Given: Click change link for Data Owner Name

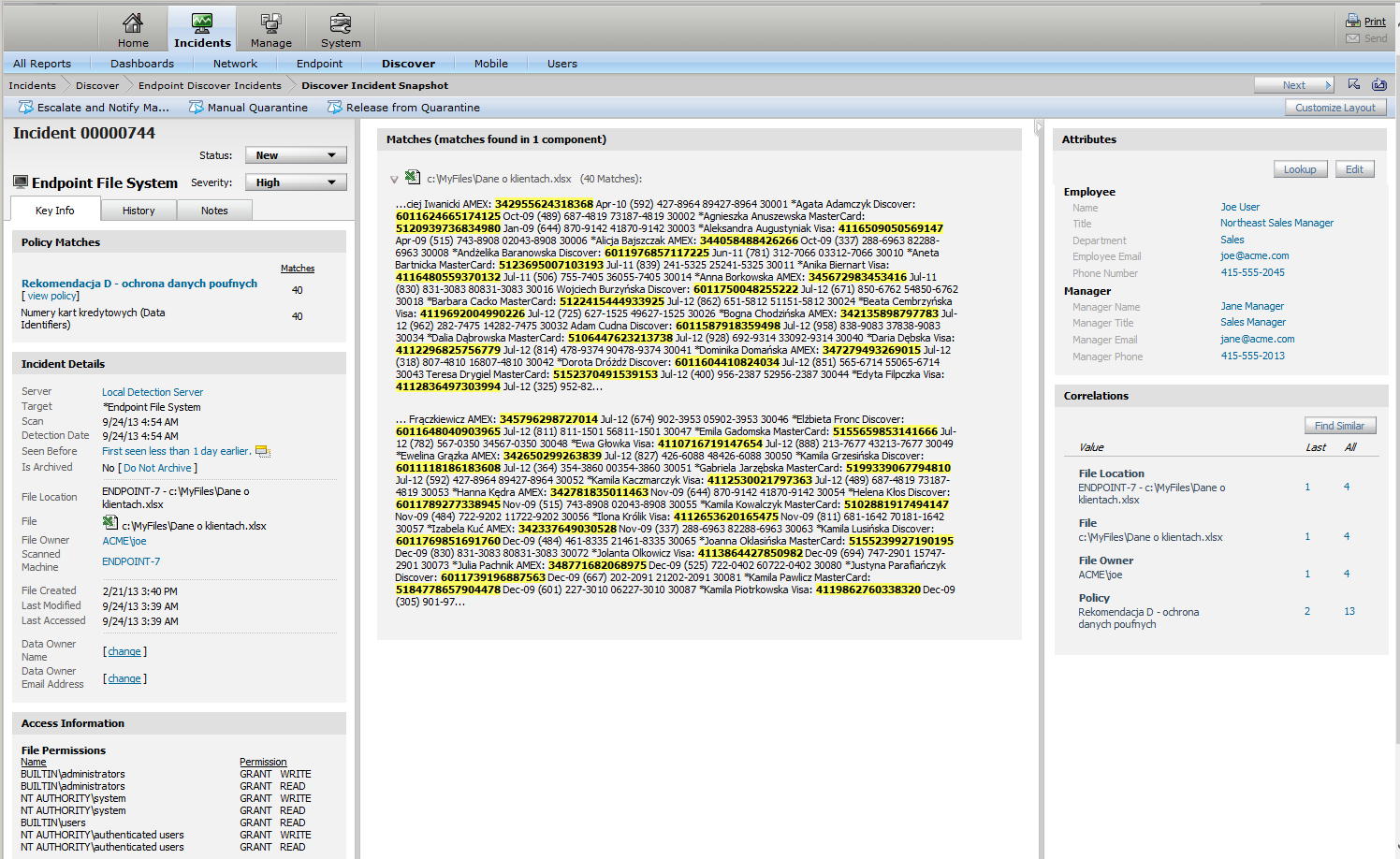Looking at the screenshot, I should [x=124, y=651].
